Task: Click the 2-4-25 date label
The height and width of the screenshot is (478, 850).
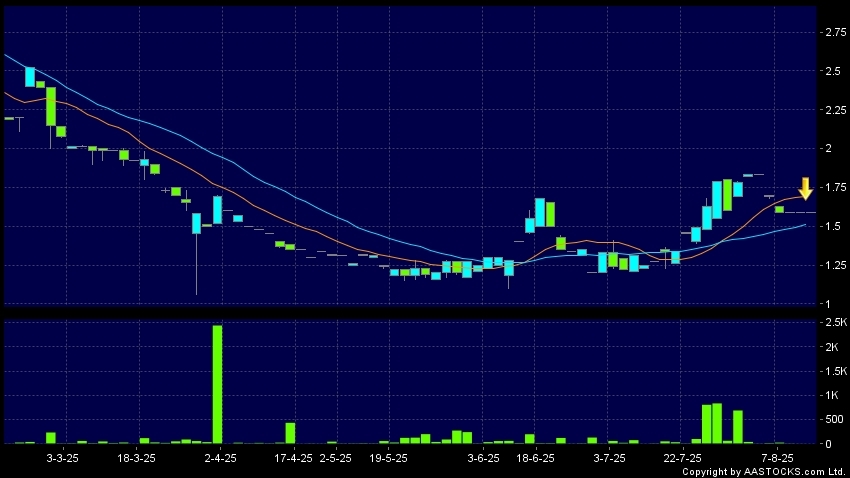Action: point(220,458)
